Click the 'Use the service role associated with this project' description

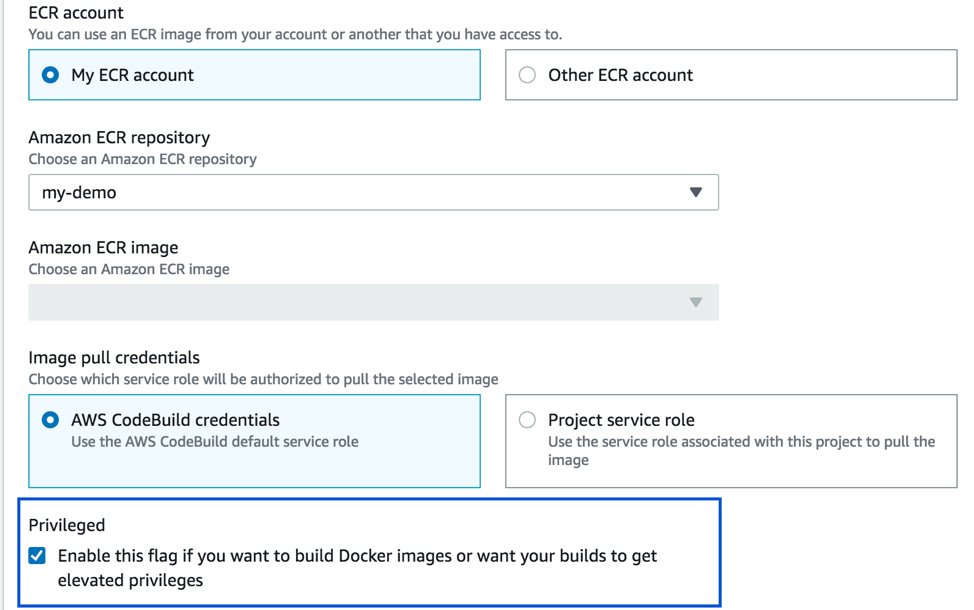pos(741,451)
